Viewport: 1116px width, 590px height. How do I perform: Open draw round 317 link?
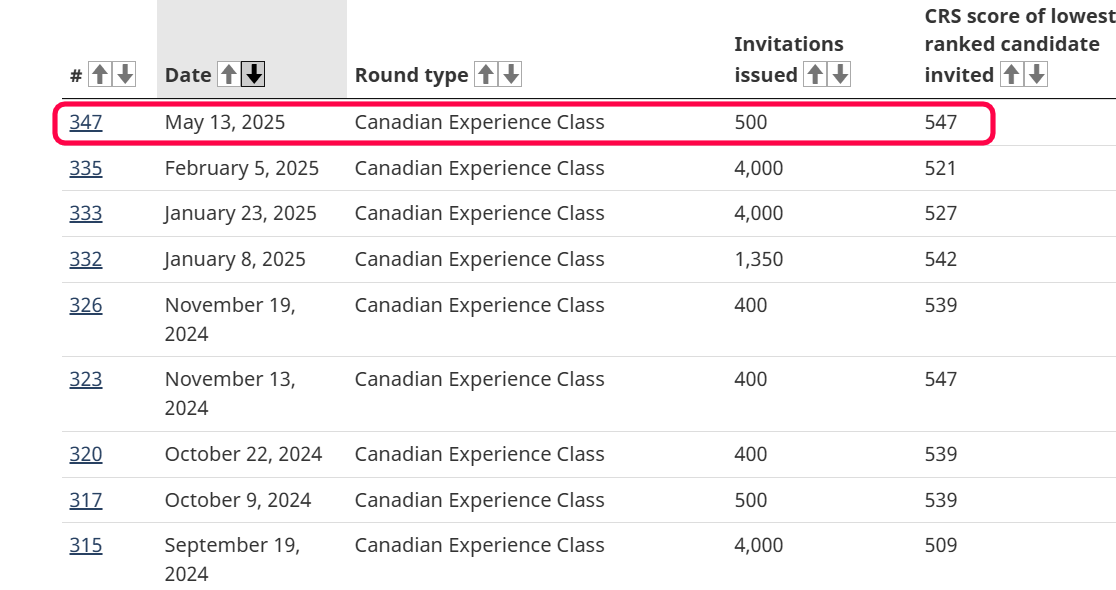(85, 500)
